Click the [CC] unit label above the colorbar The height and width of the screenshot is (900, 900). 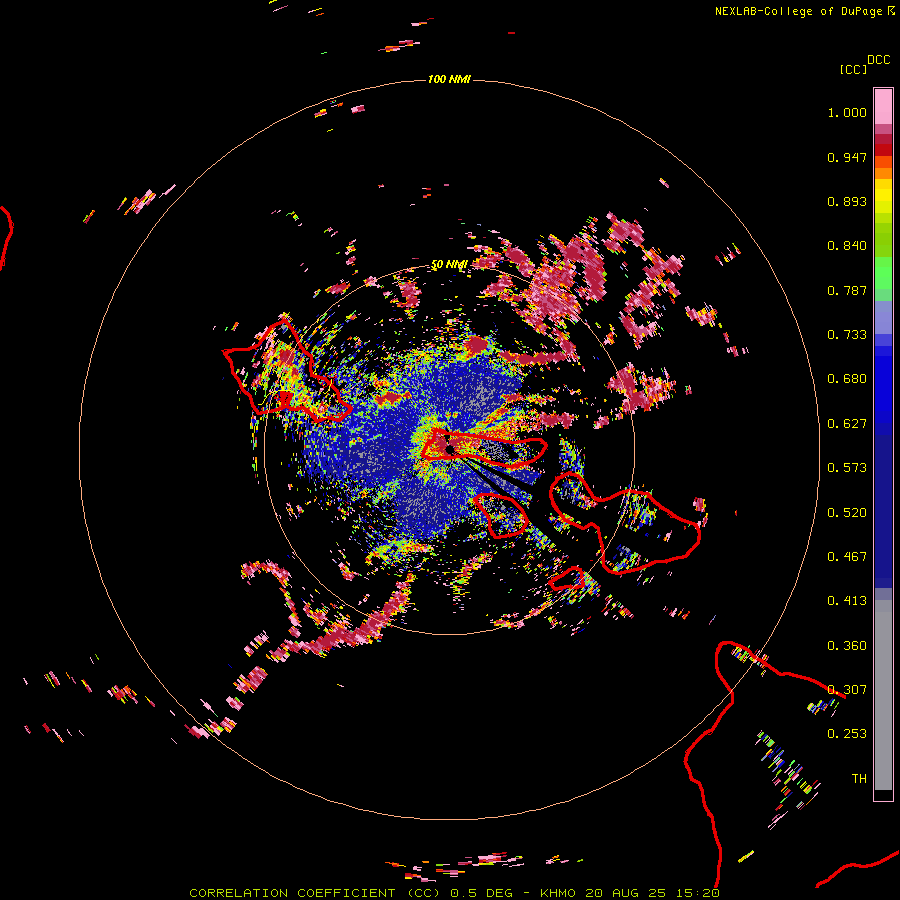click(x=853, y=69)
